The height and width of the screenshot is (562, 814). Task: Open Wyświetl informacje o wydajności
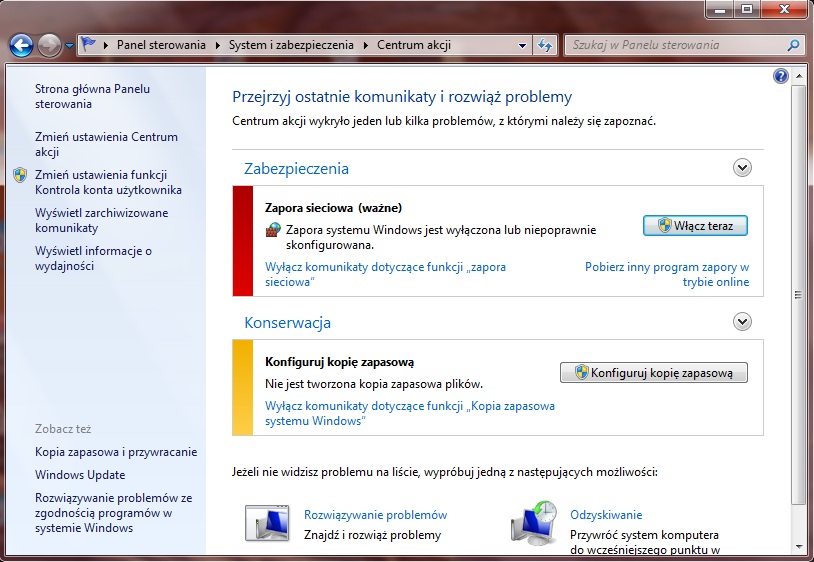(93, 258)
